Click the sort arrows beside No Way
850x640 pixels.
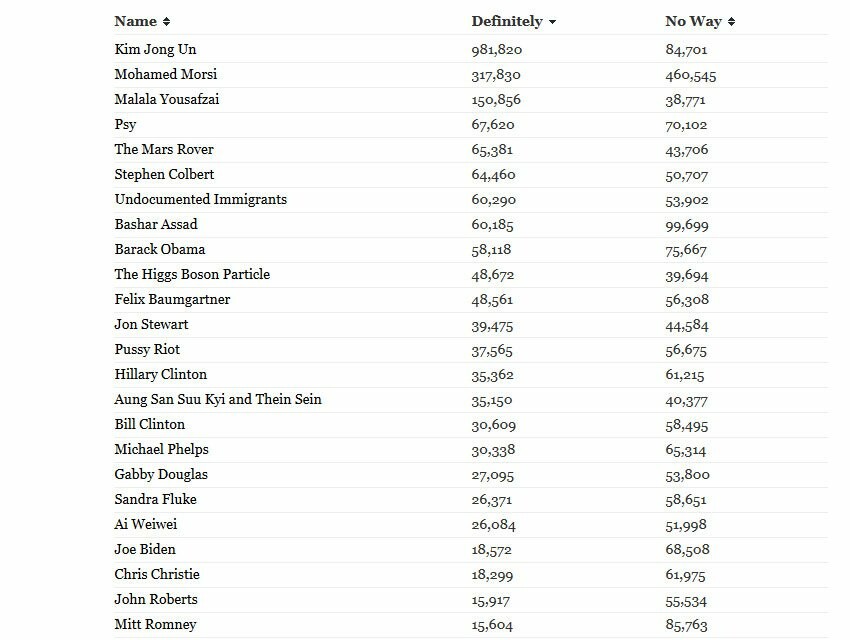point(731,22)
